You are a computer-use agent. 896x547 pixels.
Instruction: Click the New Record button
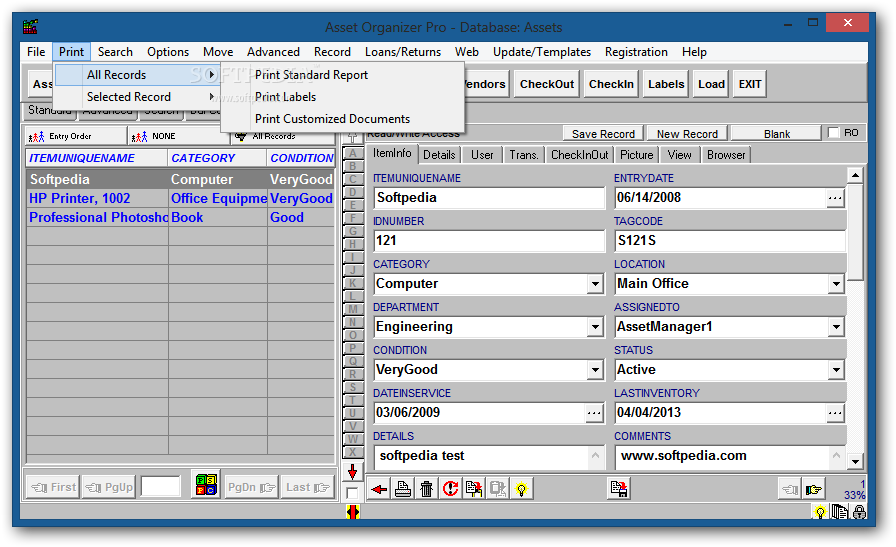[x=687, y=134]
